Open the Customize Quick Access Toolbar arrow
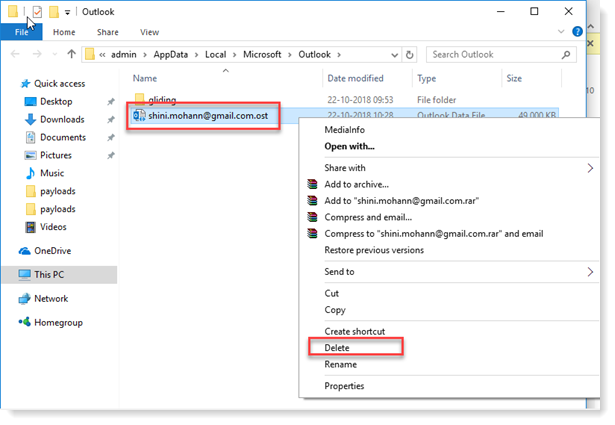 67,12
